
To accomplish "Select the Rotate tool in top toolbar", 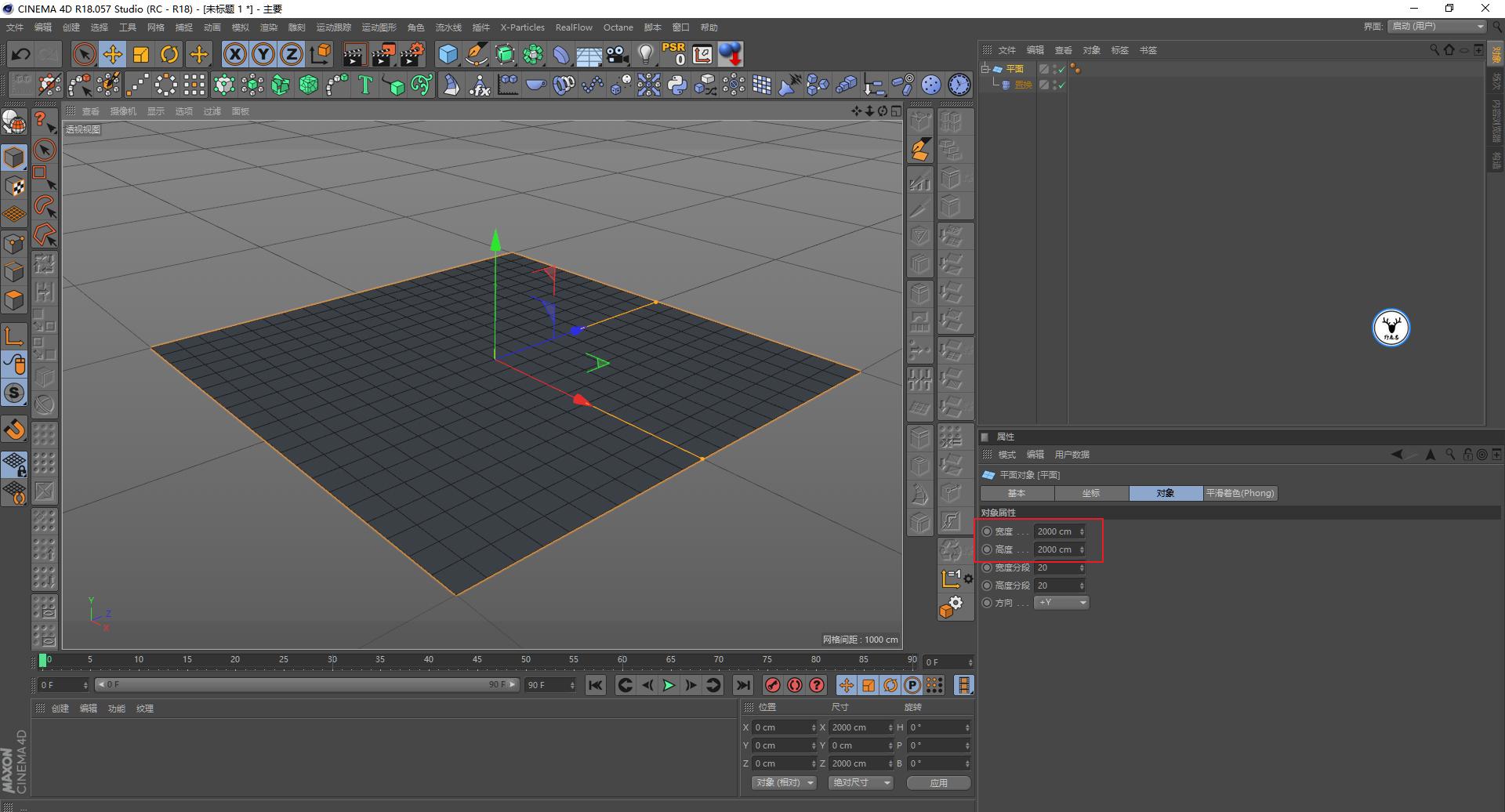I will point(169,54).
